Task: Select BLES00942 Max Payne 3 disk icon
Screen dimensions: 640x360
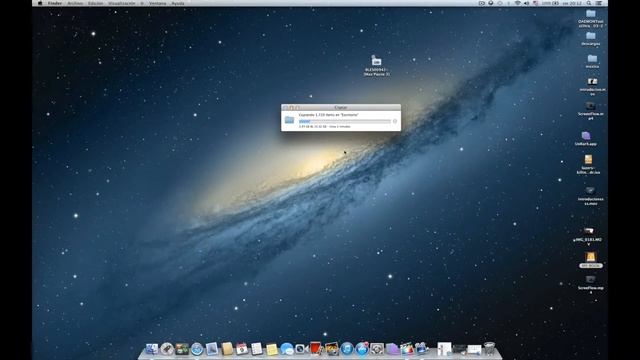Action: pos(376,61)
